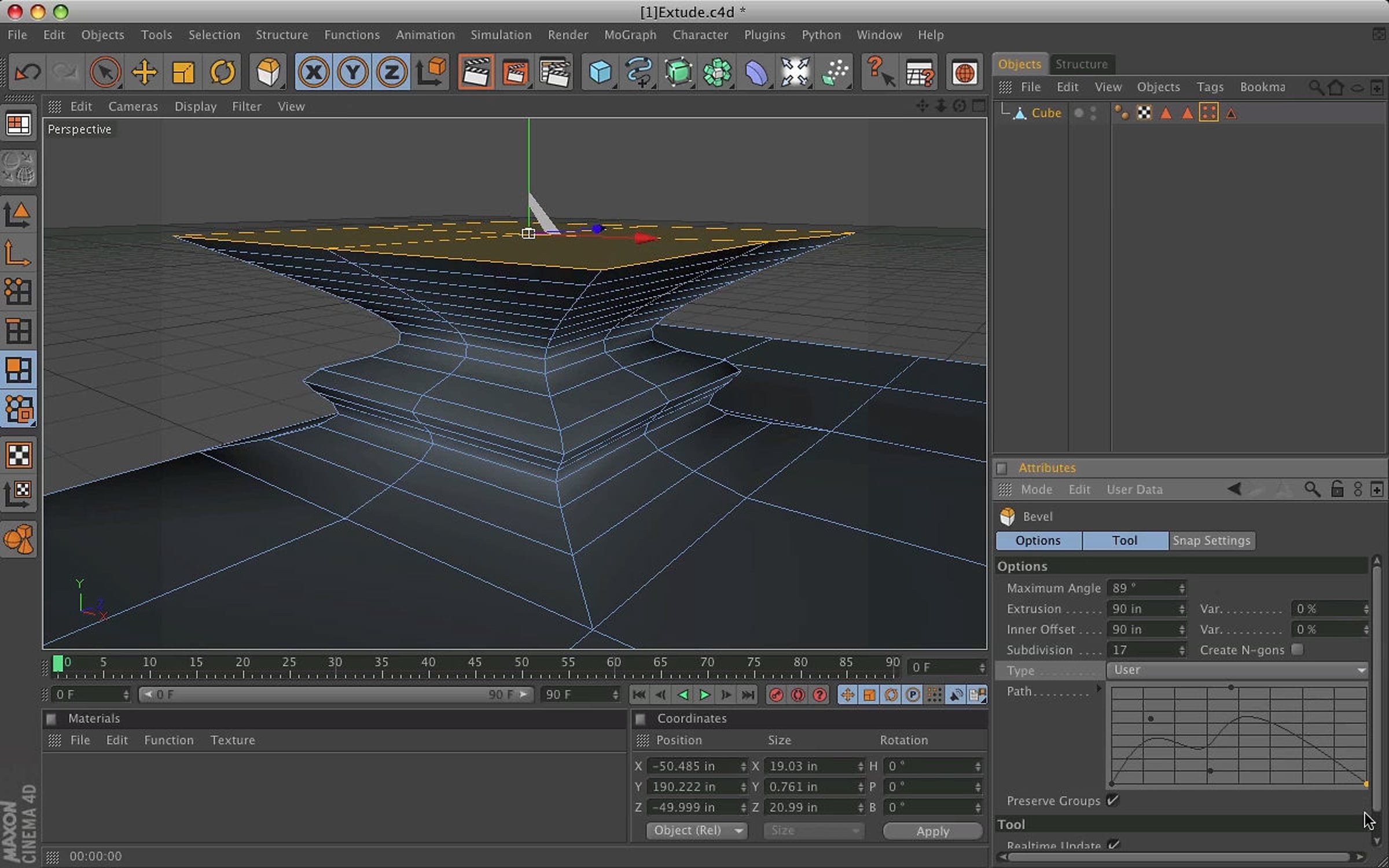Open the Structure panel tab

[1081, 64]
